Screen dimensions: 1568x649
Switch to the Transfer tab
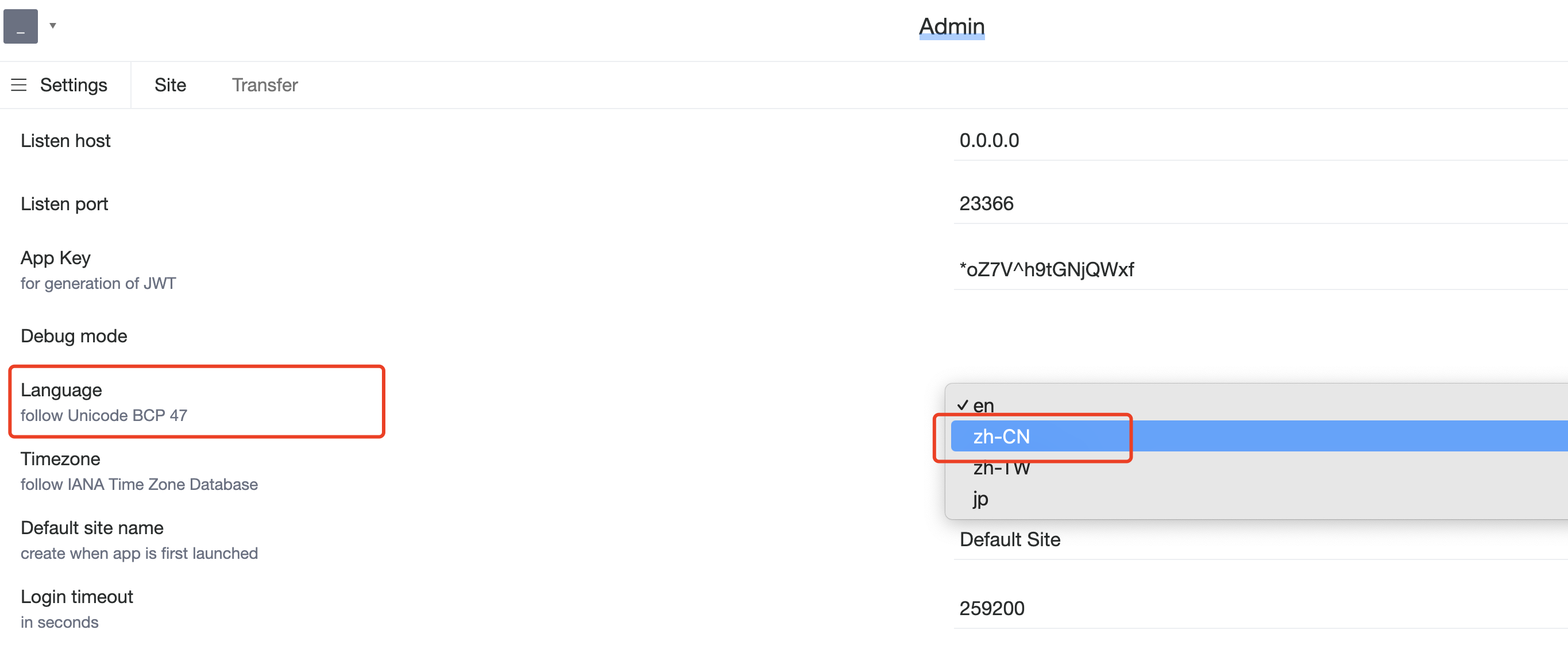click(x=264, y=84)
